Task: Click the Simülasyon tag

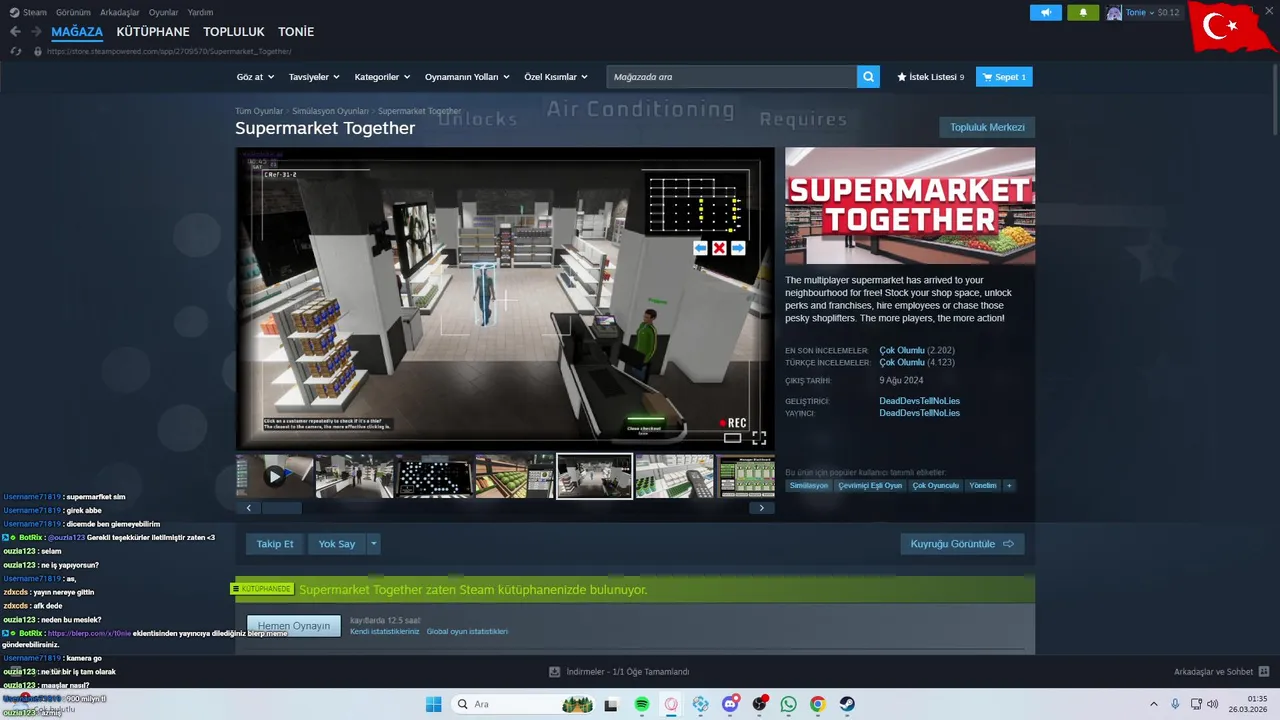Action: [808, 485]
